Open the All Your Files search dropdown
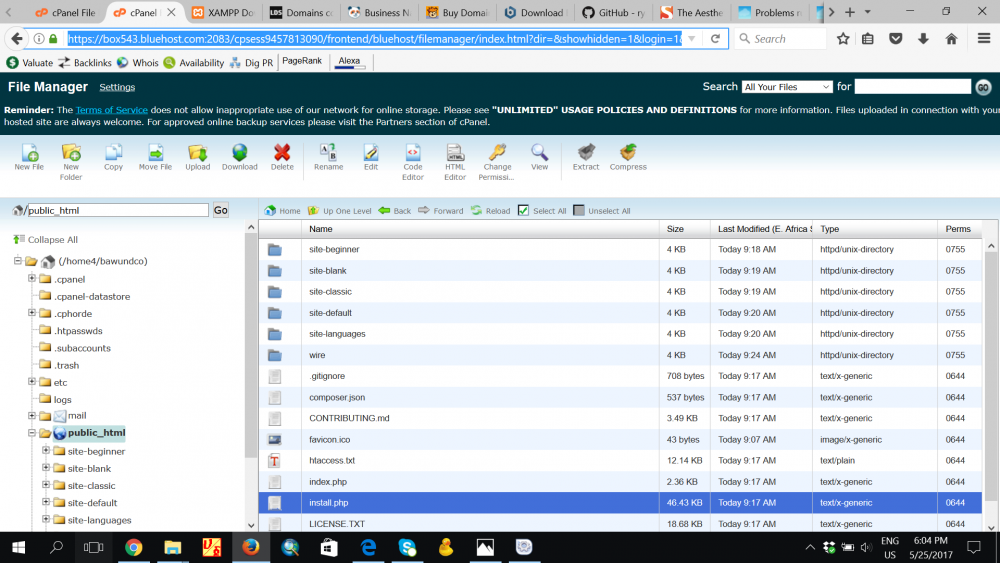1000x563 pixels. (787, 87)
